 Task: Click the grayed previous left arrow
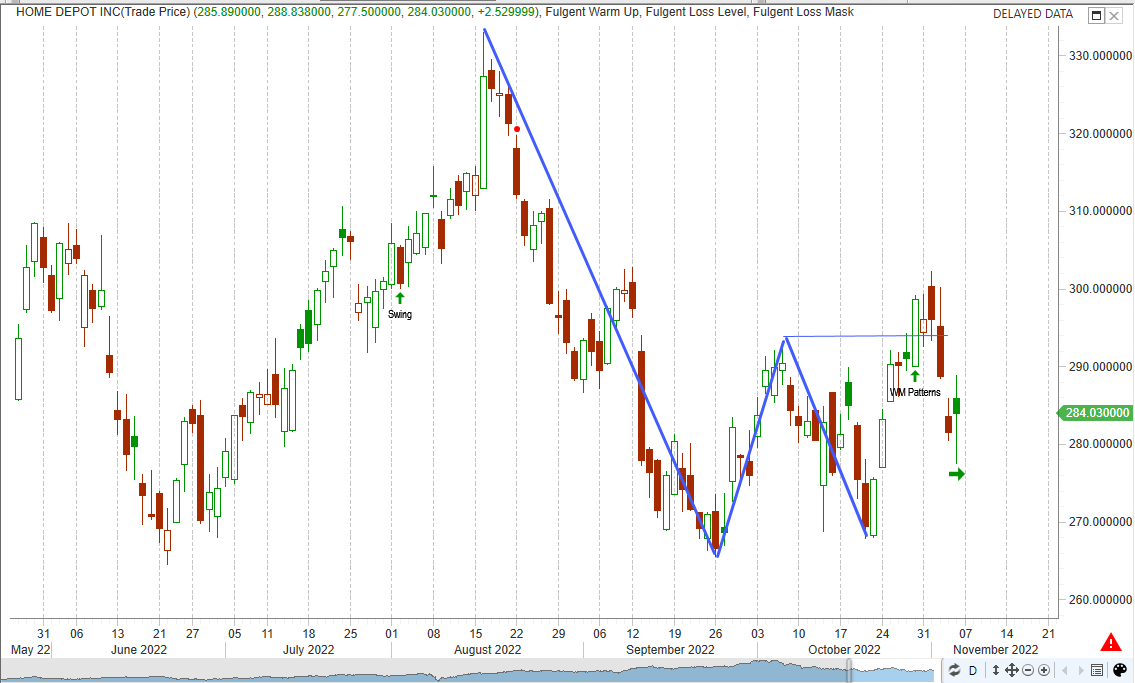(x=1064, y=670)
